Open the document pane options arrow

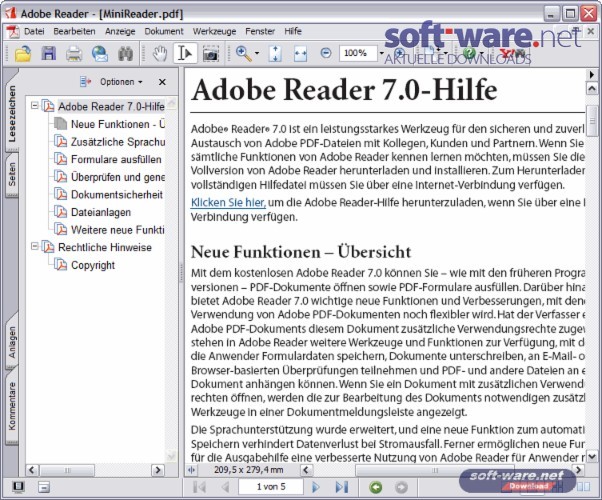click(x=592, y=74)
